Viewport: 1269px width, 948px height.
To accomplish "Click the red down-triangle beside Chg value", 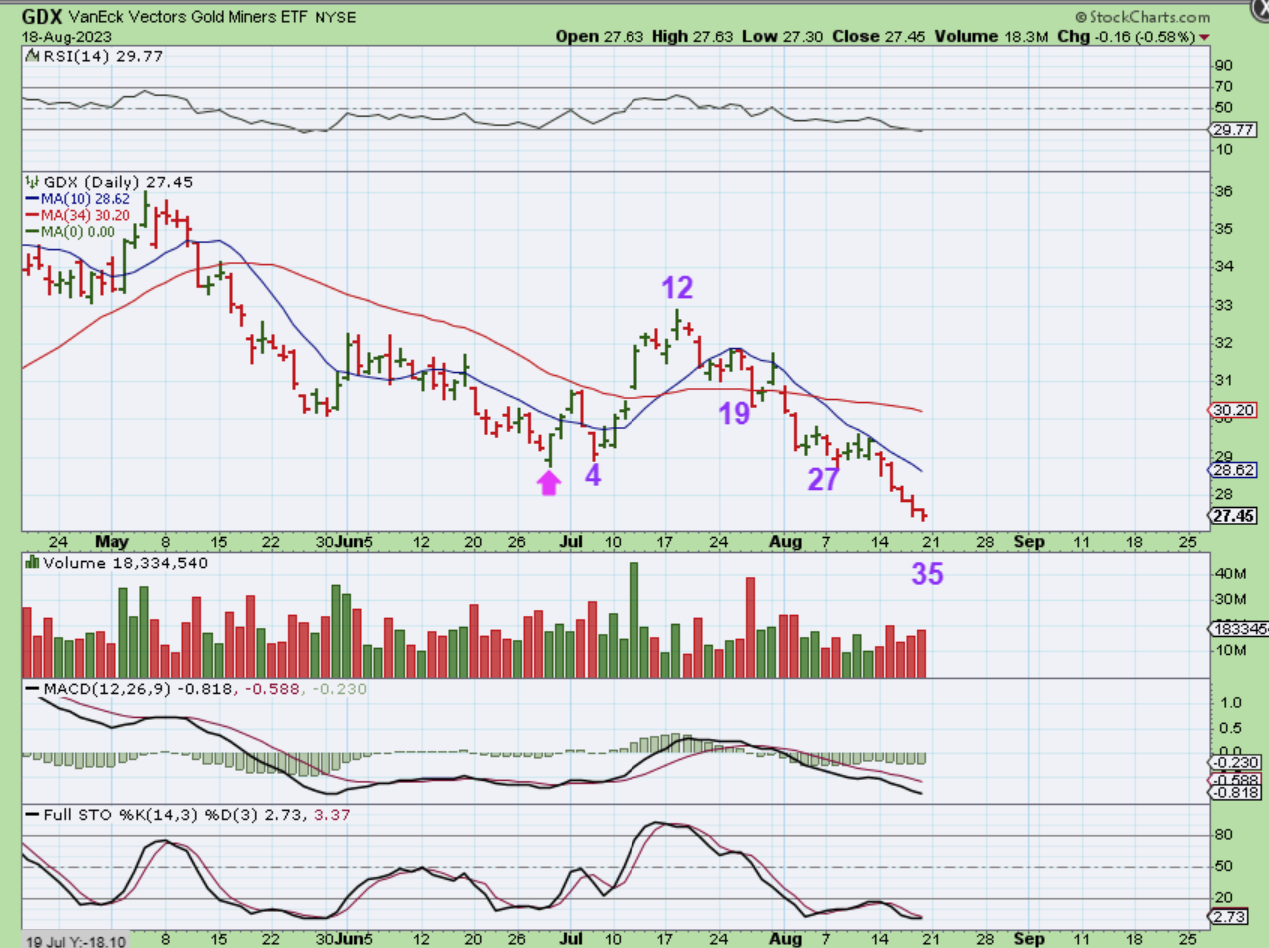I will 1203,37.
